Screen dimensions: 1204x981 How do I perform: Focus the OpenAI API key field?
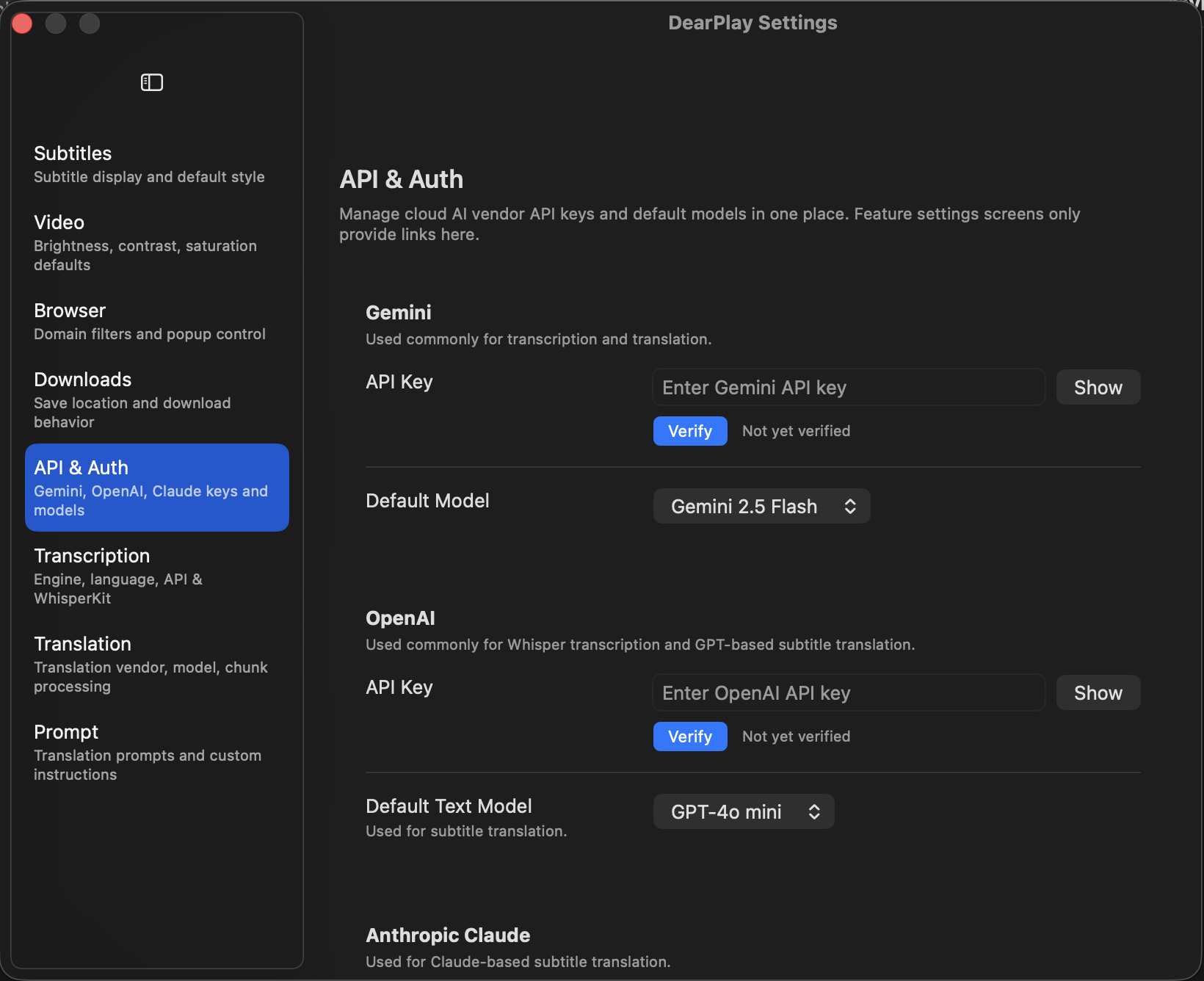click(849, 692)
